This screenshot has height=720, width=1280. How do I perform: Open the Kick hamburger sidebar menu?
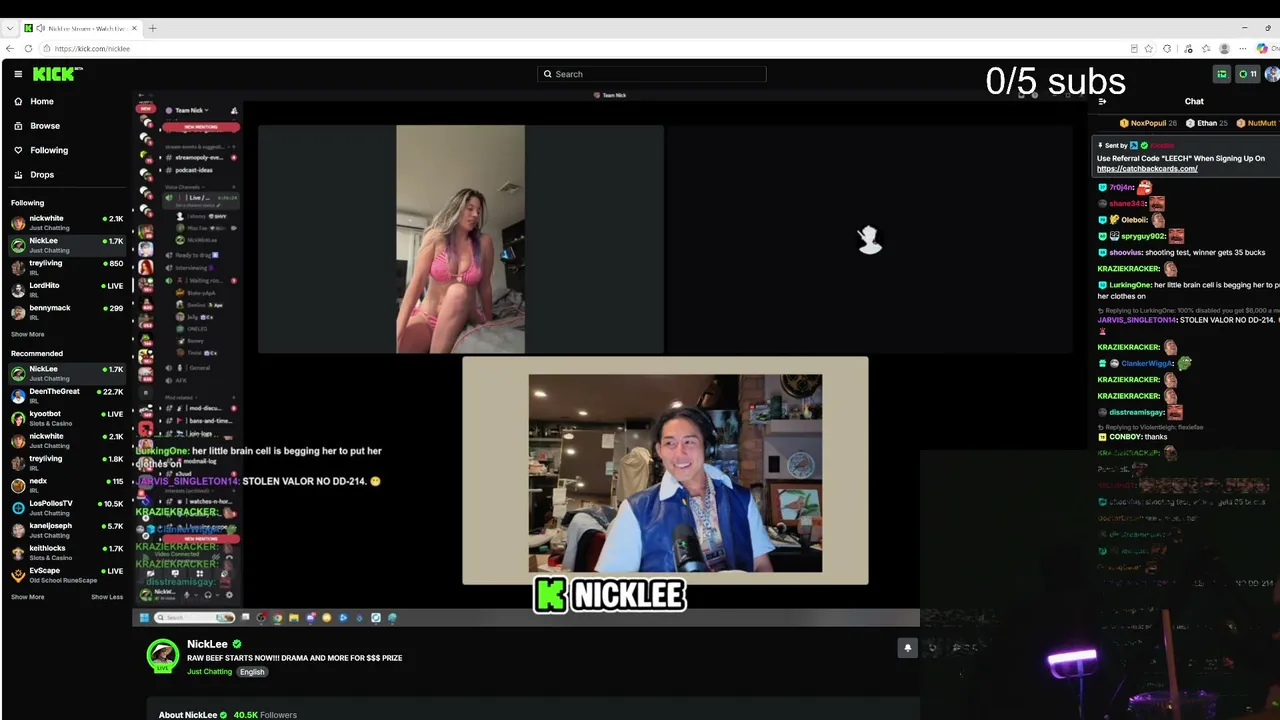18,74
